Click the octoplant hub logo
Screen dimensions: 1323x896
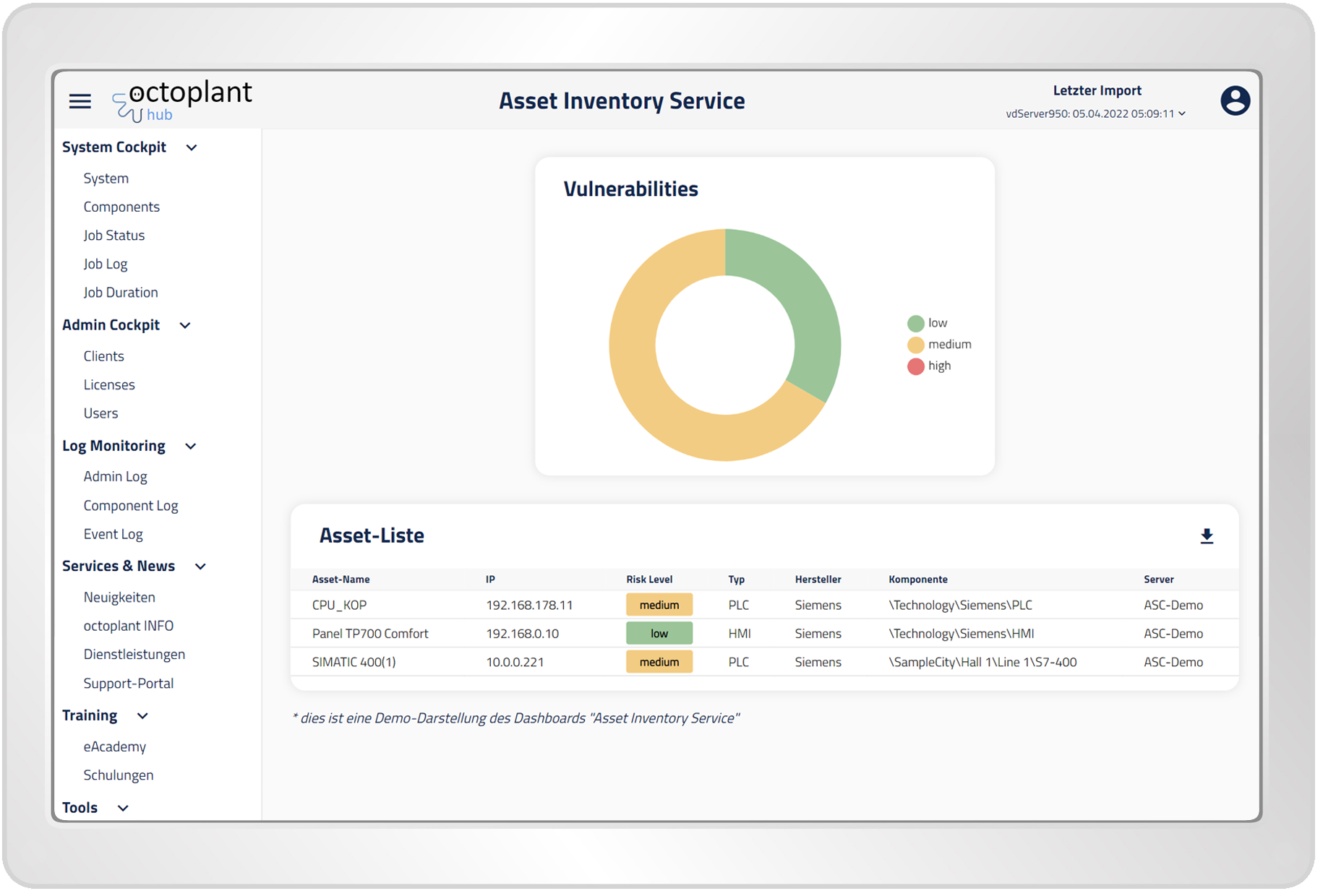pos(182,101)
